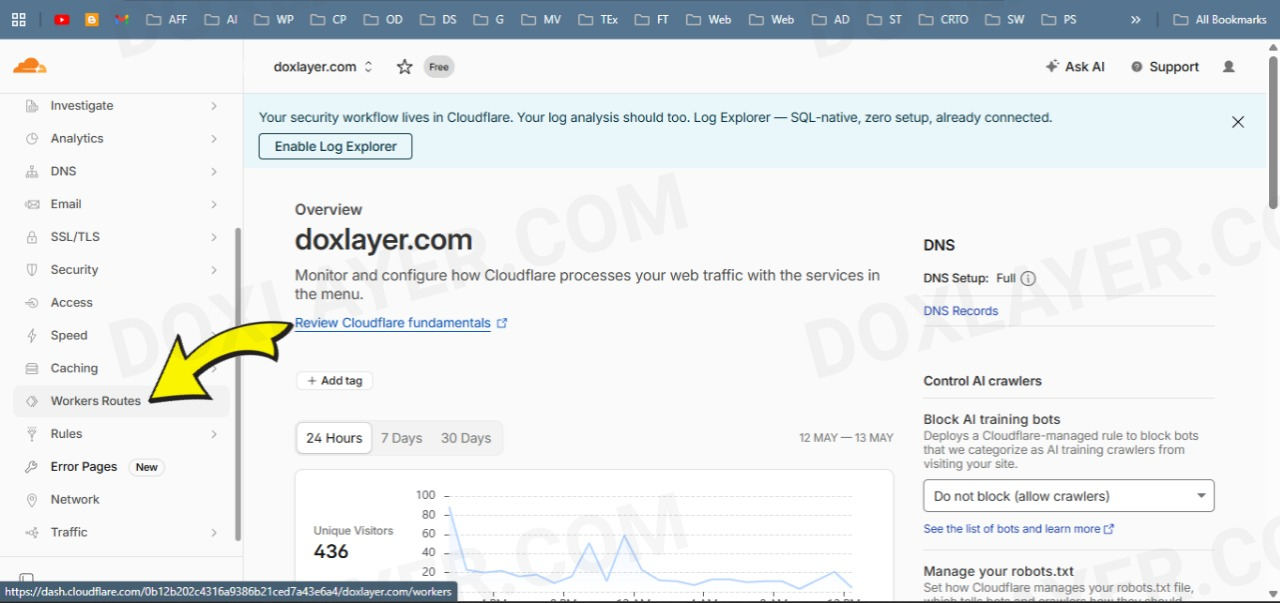Click the SSL/TLS padlock icon
This screenshot has width=1280, height=603.
[x=32, y=237]
